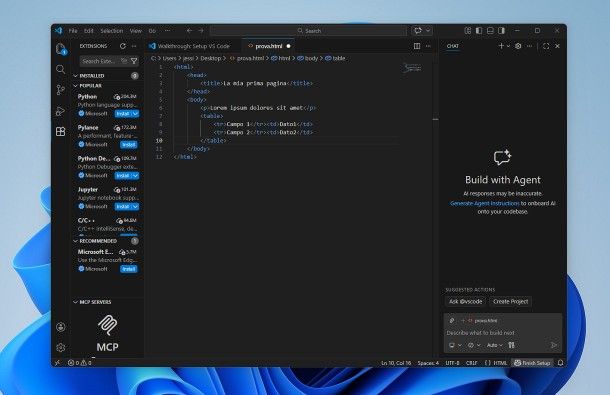Open Jupyter Install dropdown arrow
Image resolution: width=610 pixels, height=395 pixels.
(135, 207)
